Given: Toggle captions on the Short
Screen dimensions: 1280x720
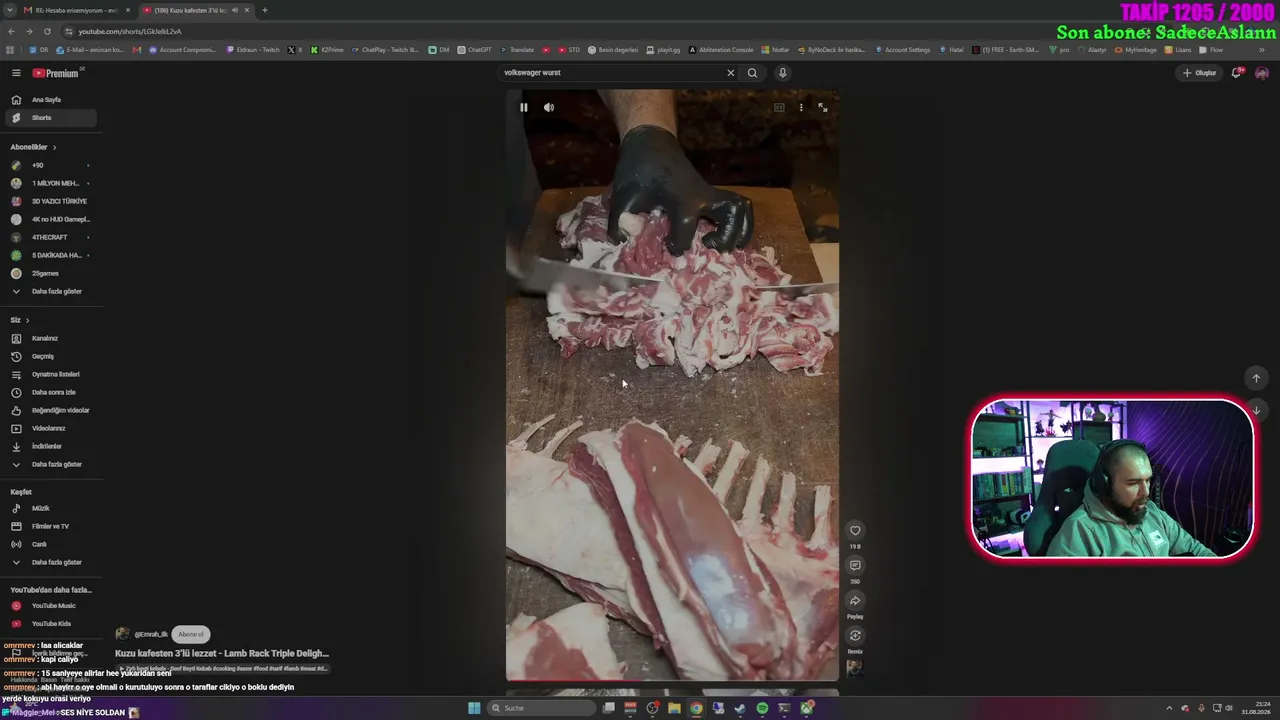Looking at the screenshot, I should (x=779, y=107).
